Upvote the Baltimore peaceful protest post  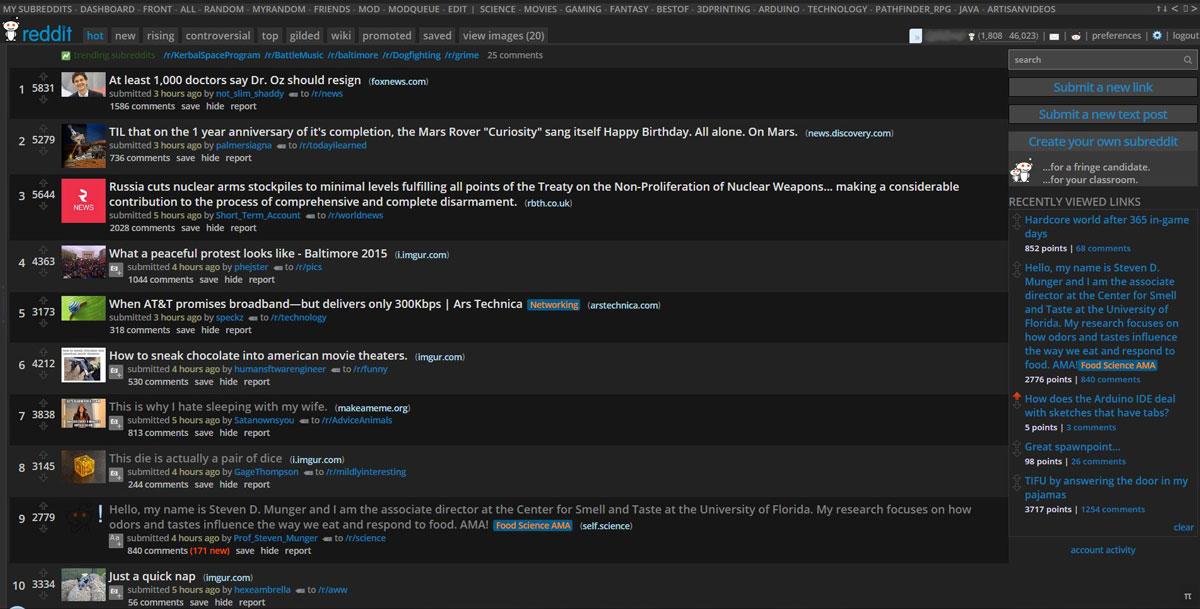[43, 250]
